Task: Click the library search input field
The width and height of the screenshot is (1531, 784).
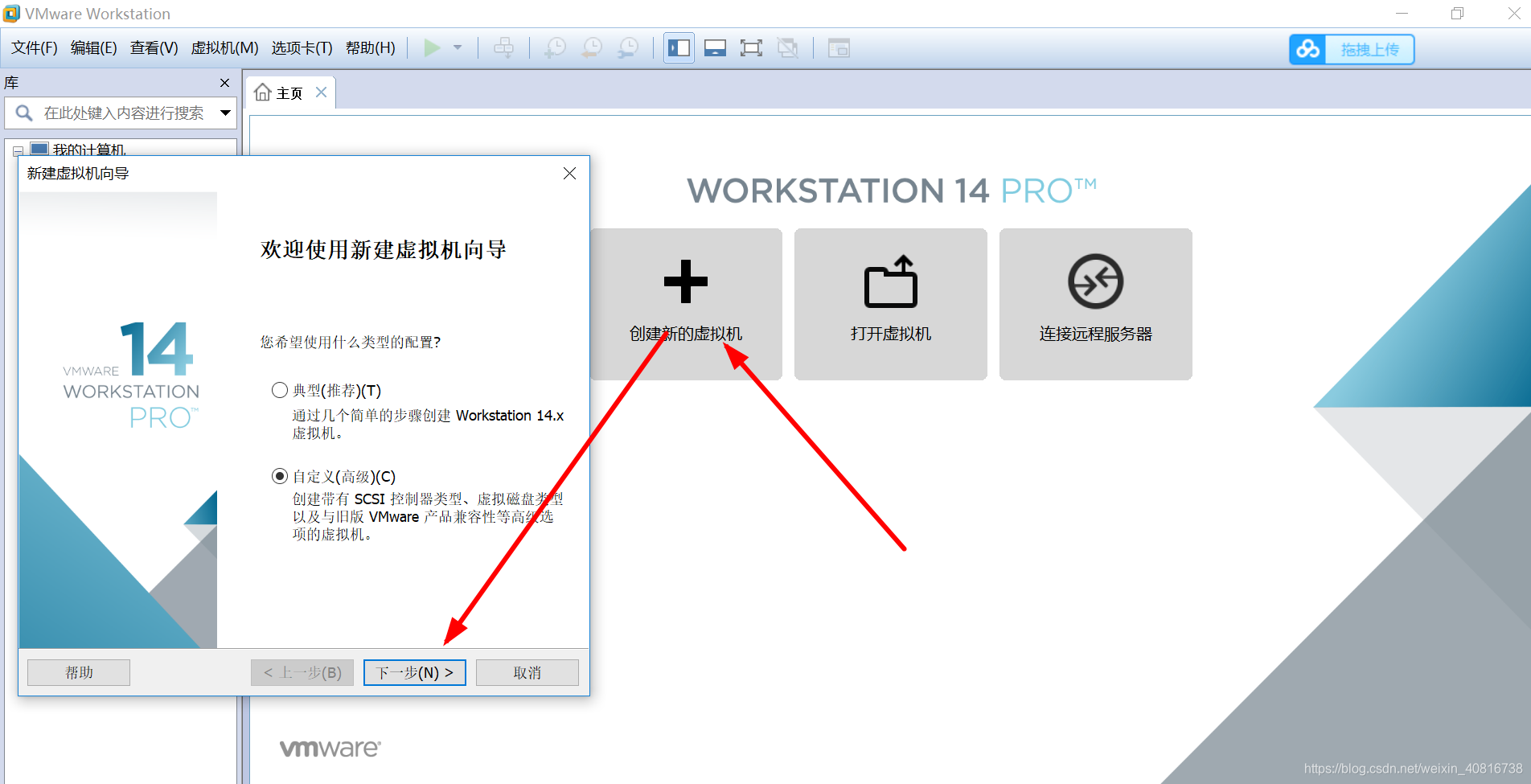Action: [x=124, y=113]
